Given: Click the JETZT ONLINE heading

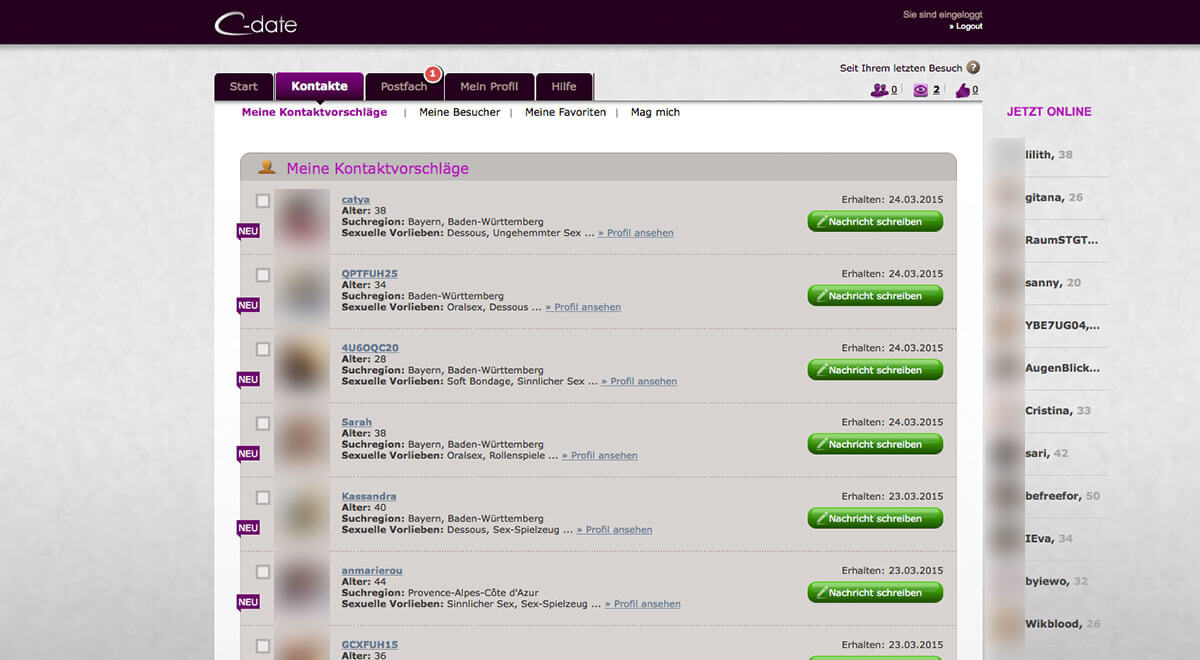Looking at the screenshot, I should pyautogui.click(x=1049, y=112).
